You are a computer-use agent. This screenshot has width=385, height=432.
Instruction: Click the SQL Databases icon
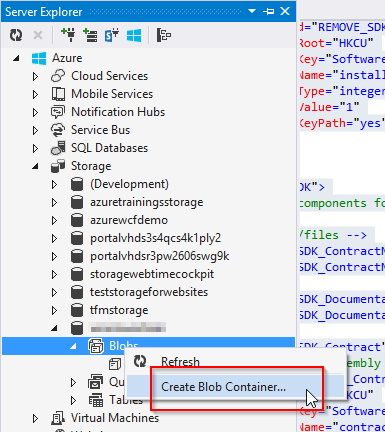click(58, 148)
